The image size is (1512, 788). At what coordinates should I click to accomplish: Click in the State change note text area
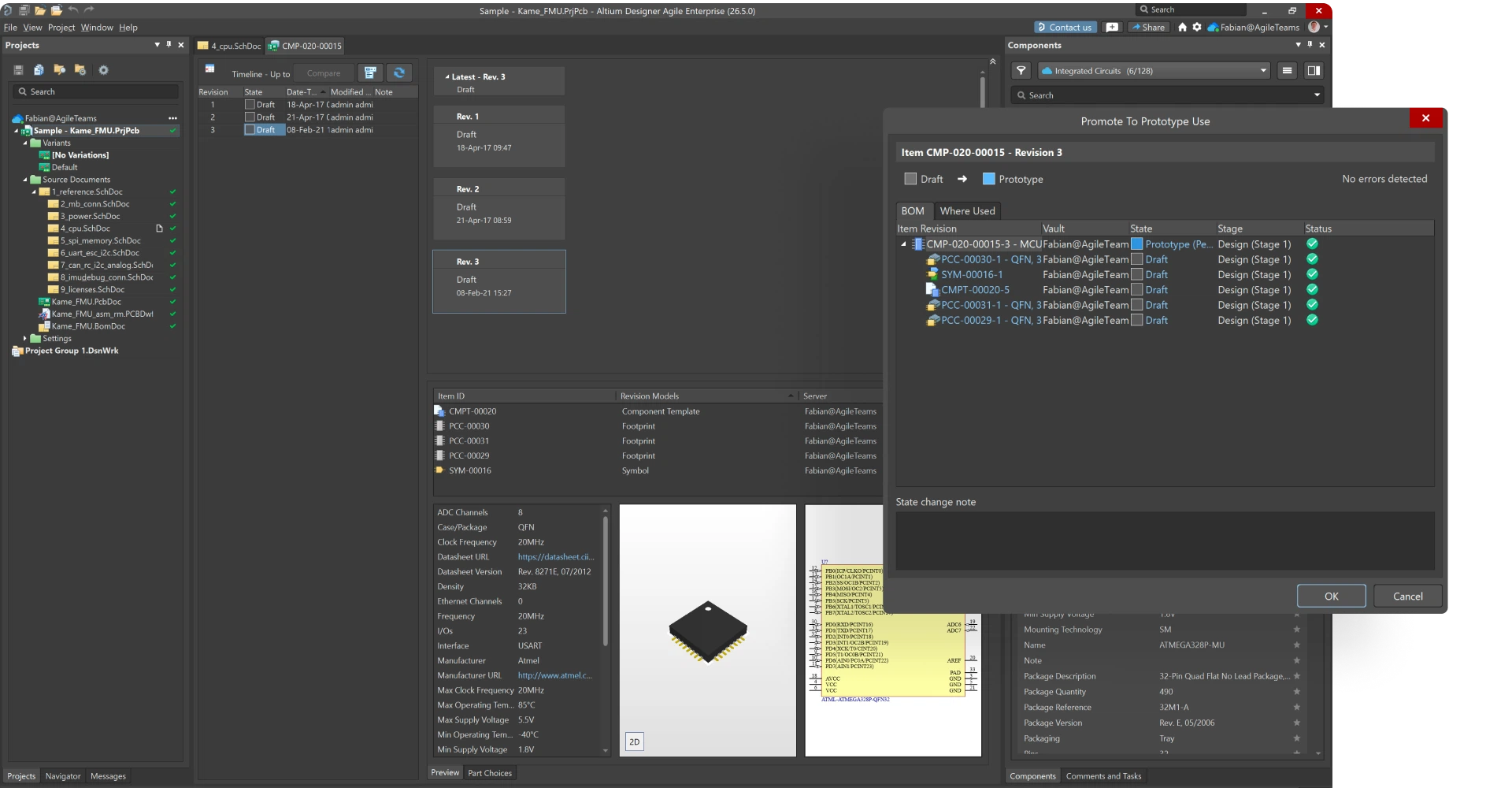pyautogui.click(x=1165, y=541)
